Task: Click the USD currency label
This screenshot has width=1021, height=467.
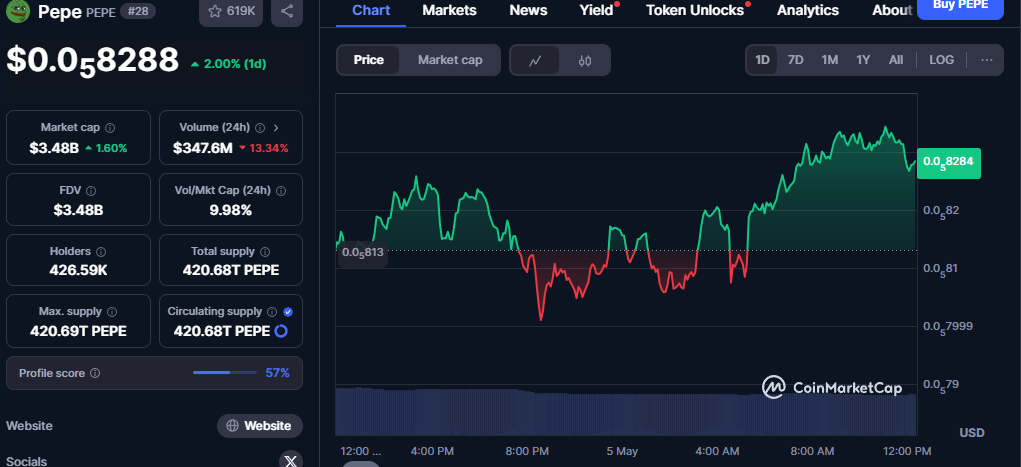Action: click(x=972, y=432)
